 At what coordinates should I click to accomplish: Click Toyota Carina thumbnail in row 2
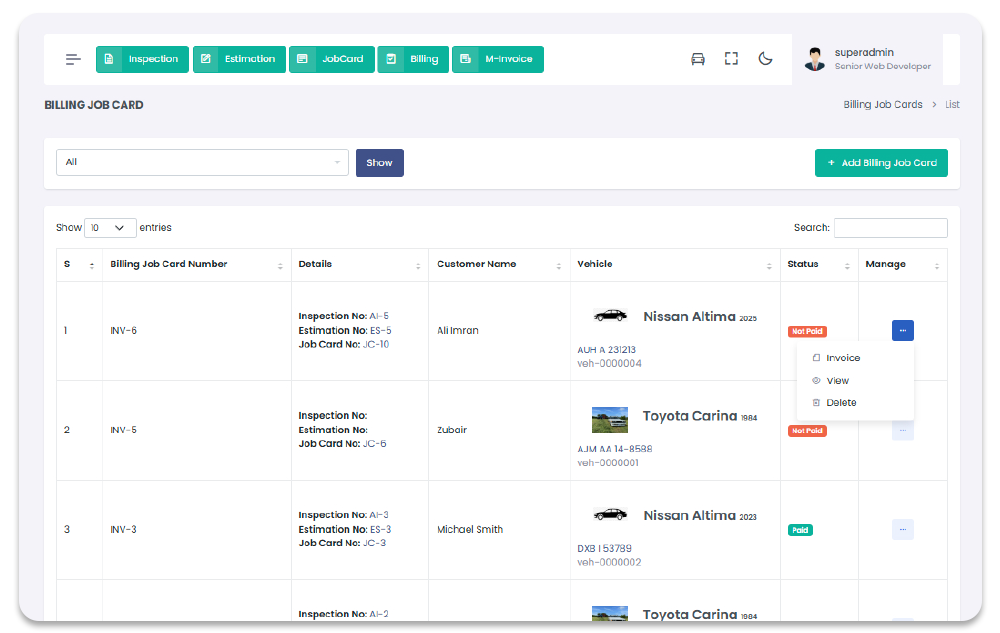pos(610,419)
